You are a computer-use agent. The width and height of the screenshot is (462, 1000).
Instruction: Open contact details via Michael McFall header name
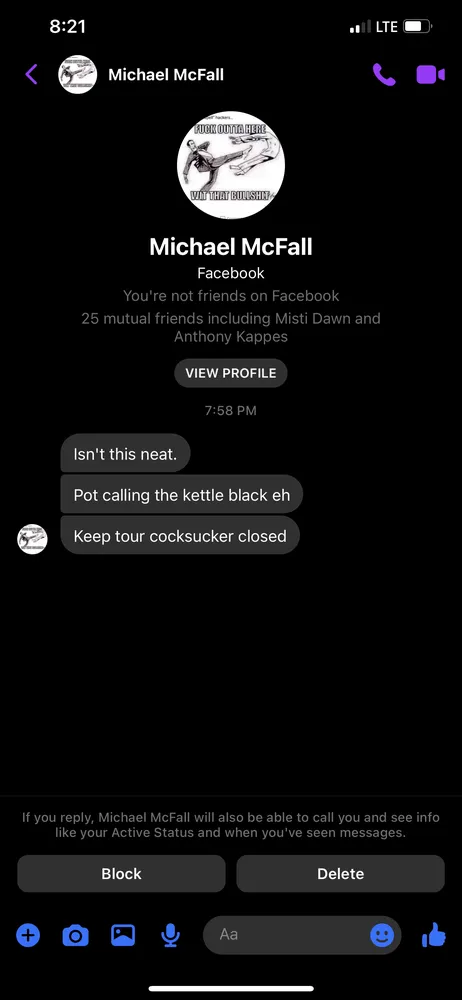pyautogui.click(x=166, y=75)
